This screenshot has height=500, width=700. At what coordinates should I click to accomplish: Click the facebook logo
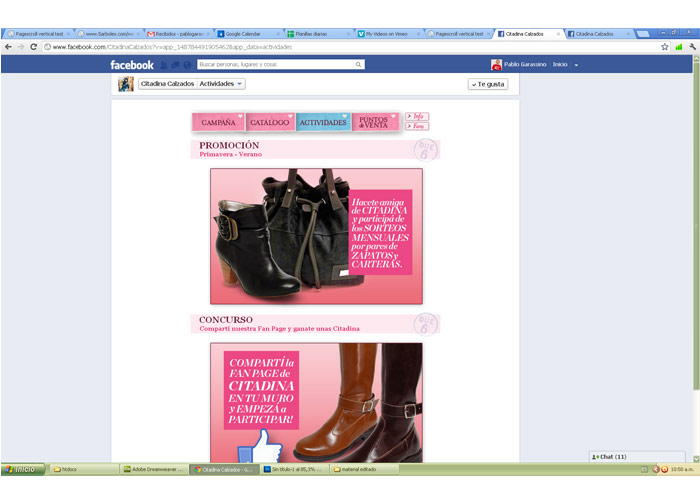[132, 65]
